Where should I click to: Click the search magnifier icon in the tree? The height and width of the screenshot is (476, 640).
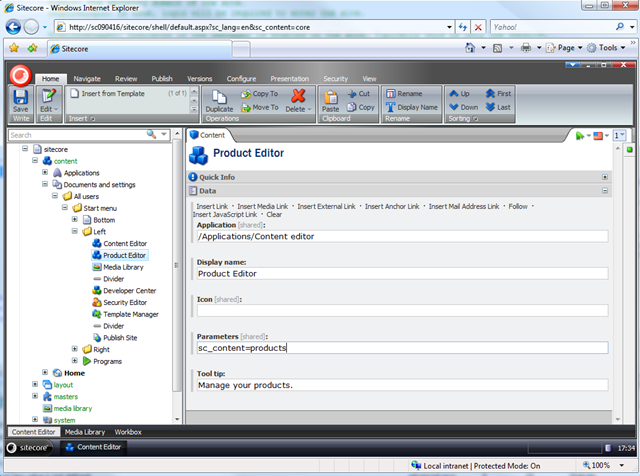(x=151, y=134)
